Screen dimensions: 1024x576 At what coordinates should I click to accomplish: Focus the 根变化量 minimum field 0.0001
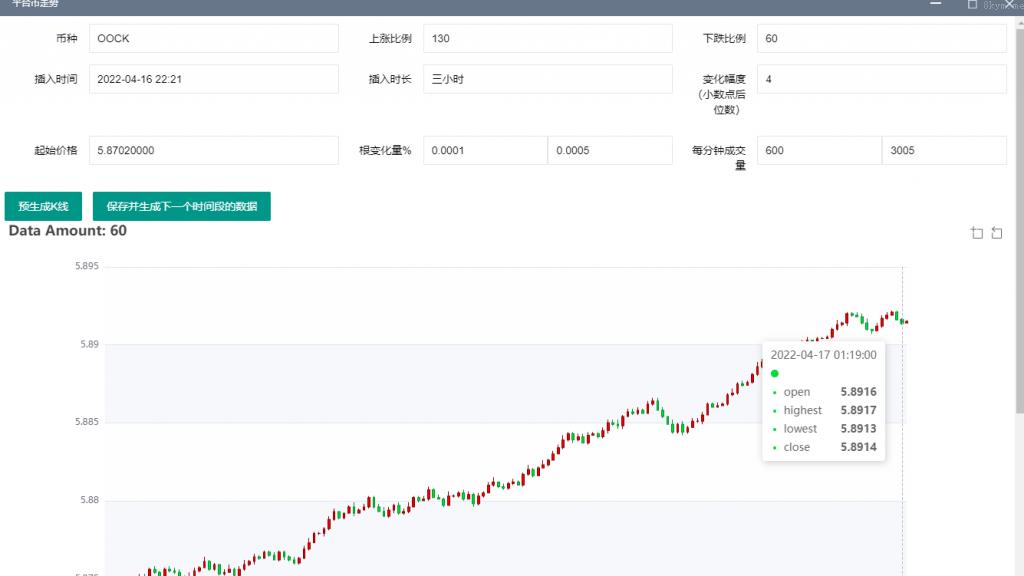click(x=485, y=151)
